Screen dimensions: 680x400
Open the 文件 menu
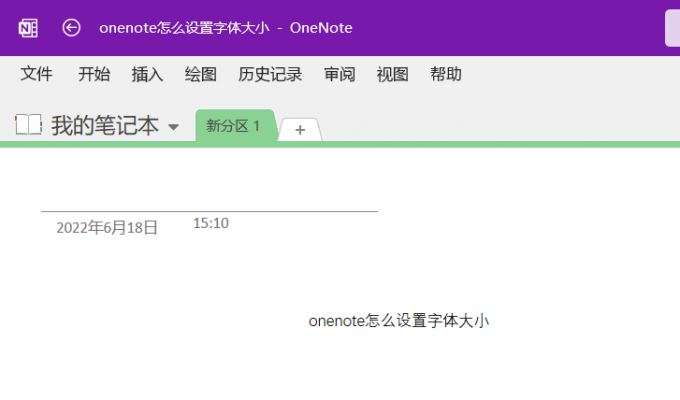(x=36, y=74)
